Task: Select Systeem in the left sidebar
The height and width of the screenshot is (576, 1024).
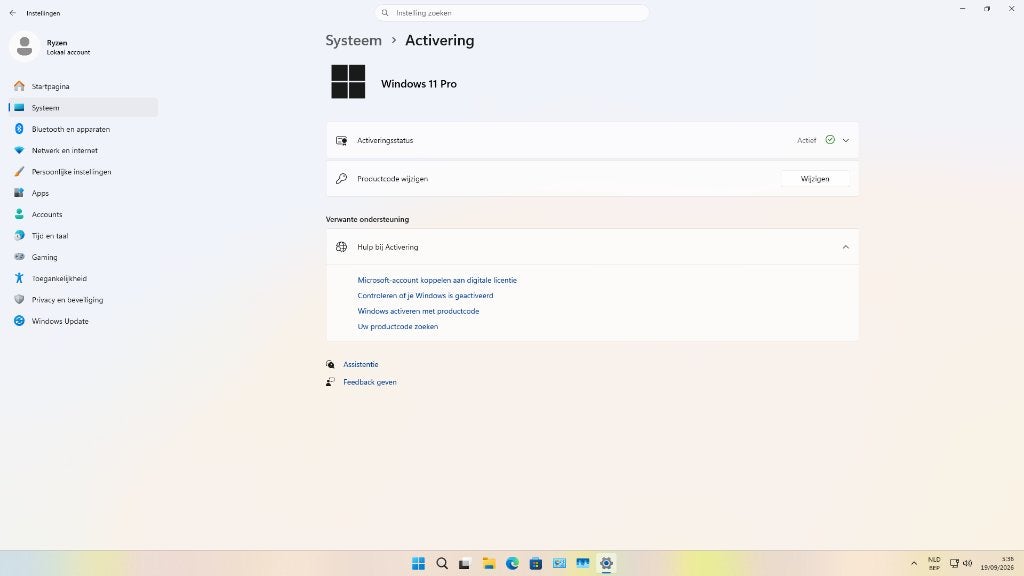Action: (x=83, y=108)
